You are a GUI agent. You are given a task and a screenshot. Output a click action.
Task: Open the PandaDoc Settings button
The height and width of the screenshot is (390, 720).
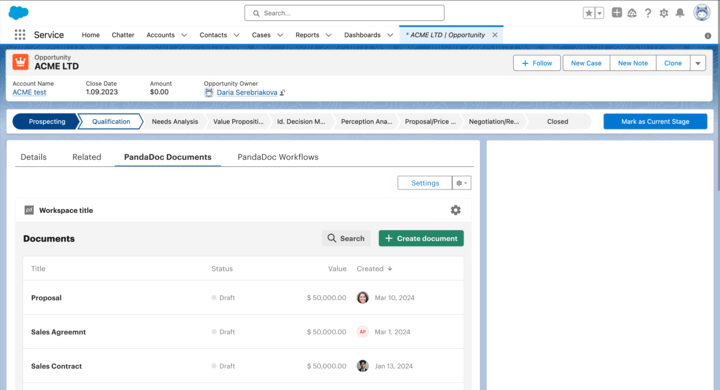point(425,183)
